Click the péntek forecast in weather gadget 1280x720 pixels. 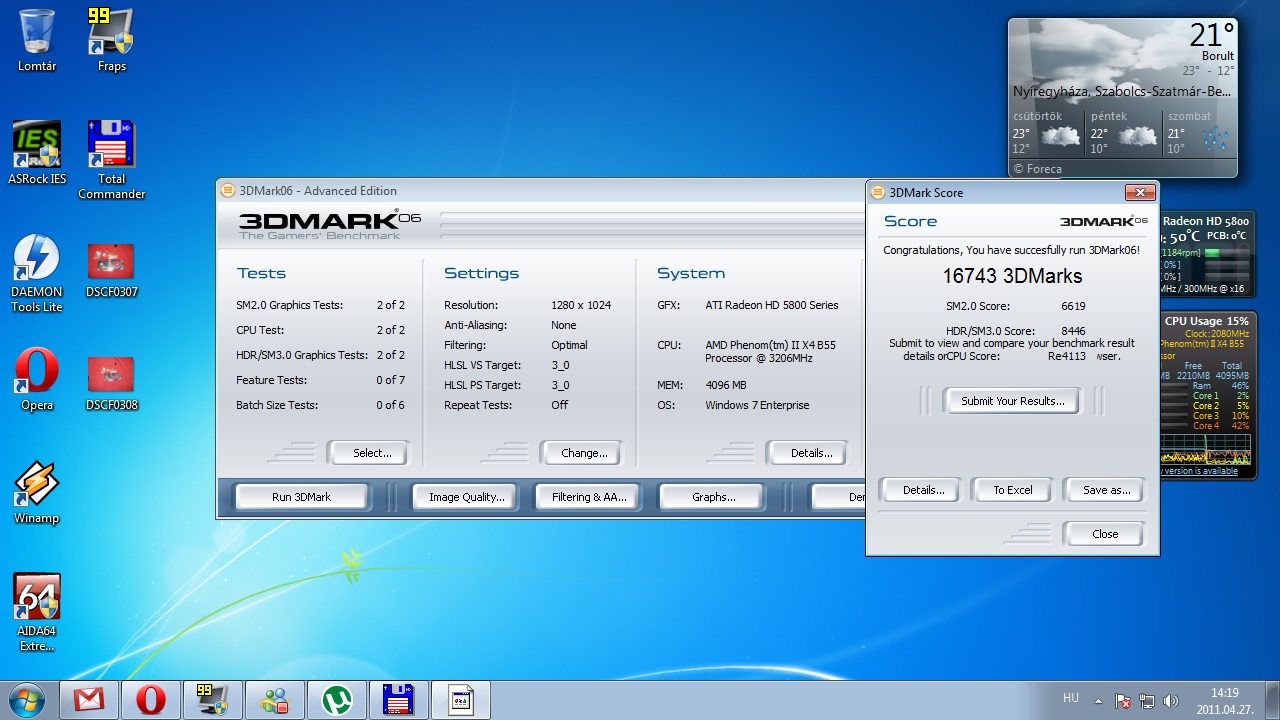click(x=1124, y=133)
